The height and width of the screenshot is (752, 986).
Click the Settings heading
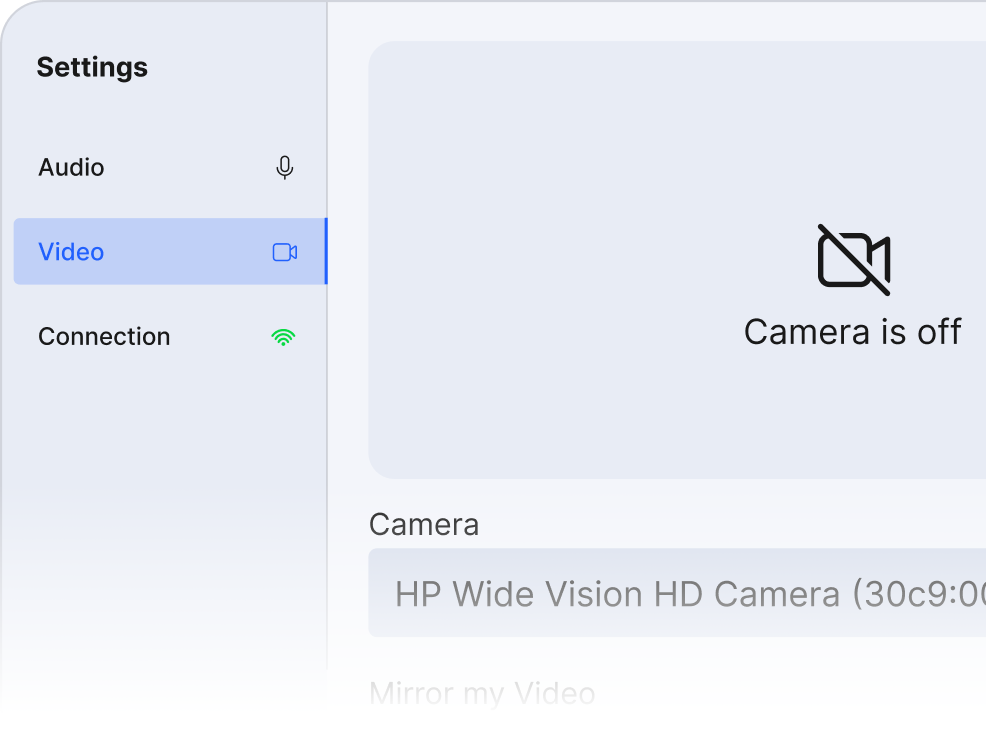(92, 68)
